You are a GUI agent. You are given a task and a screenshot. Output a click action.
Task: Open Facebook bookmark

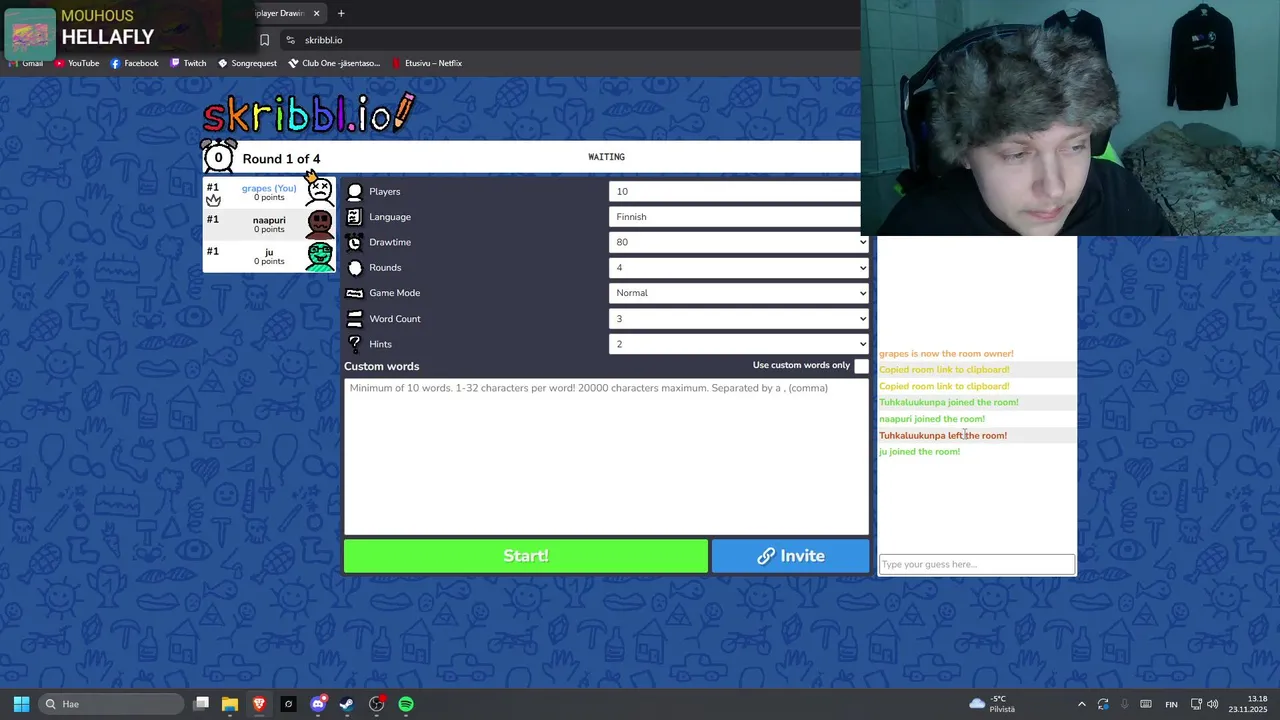coord(134,63)
